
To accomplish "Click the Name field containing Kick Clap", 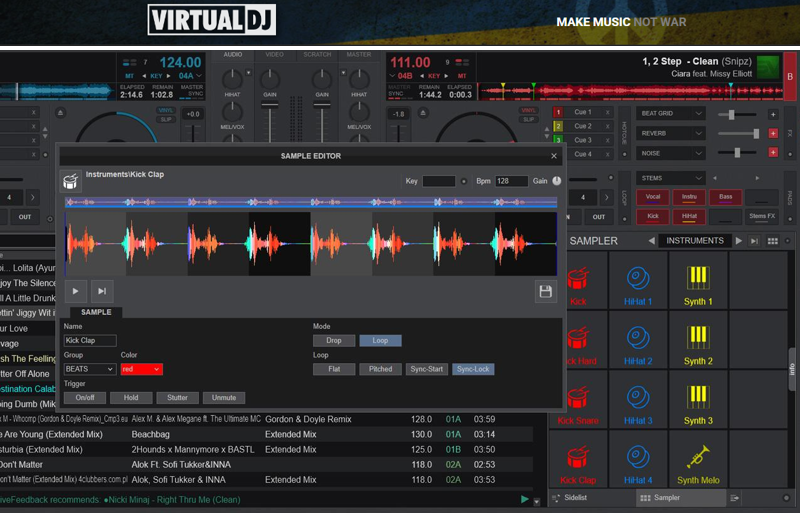I will pos(90,340).
